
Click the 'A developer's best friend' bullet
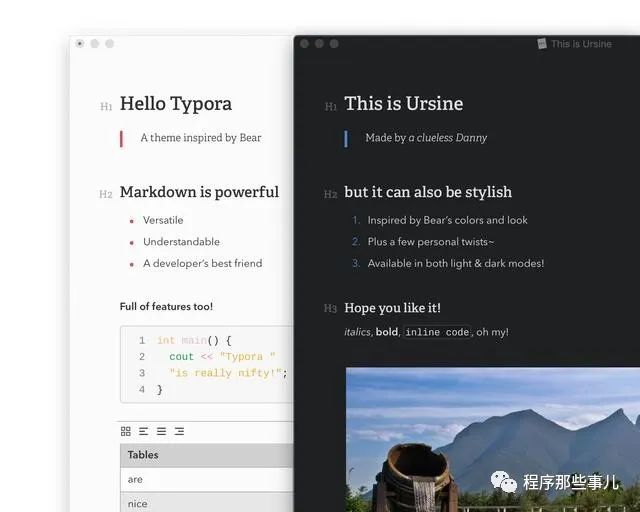point(202,264)
